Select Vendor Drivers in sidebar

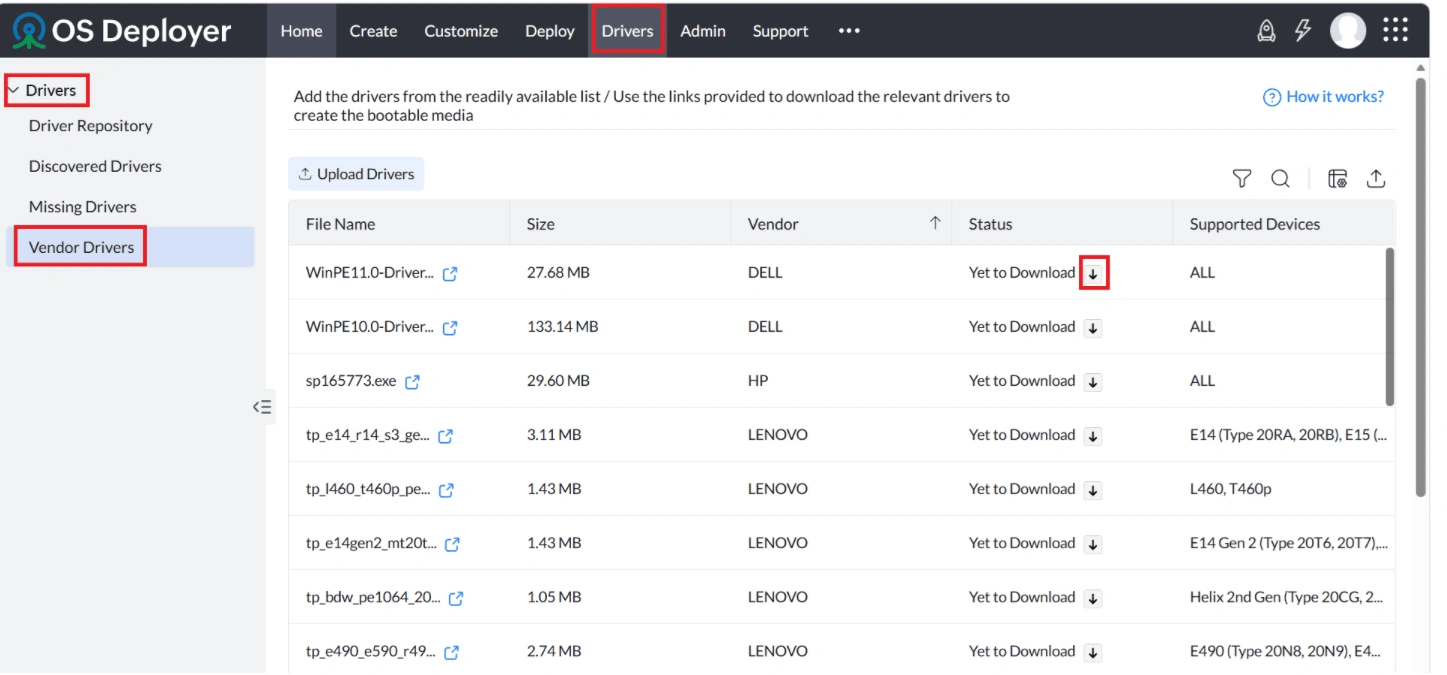click(x=130, y=247)
